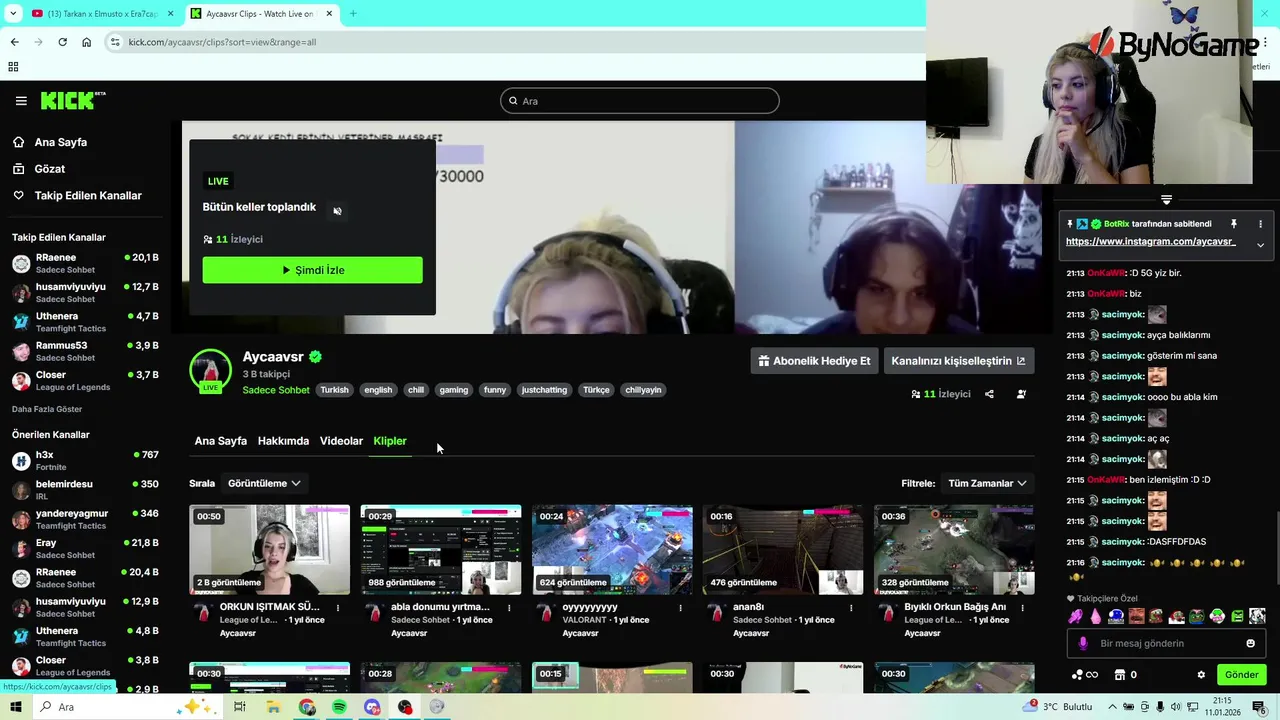
Task: Switch to the Hakkımda tab
Action: point(283,441)
